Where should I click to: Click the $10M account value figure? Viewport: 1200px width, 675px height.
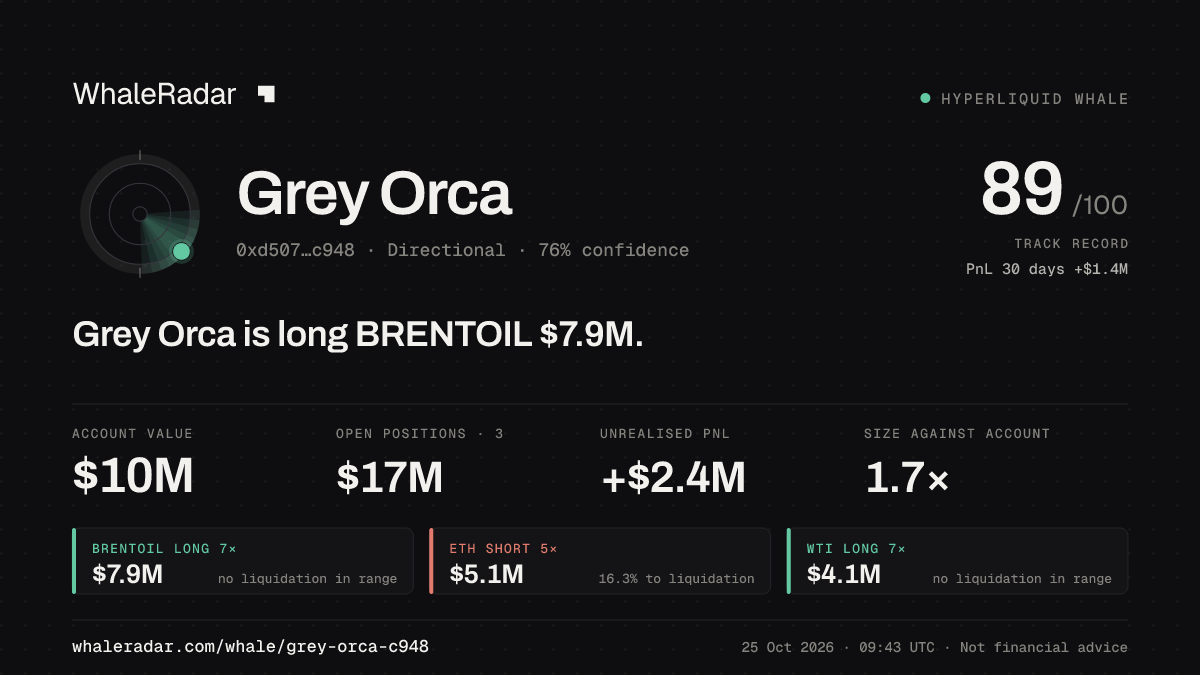tap(133, 477)
